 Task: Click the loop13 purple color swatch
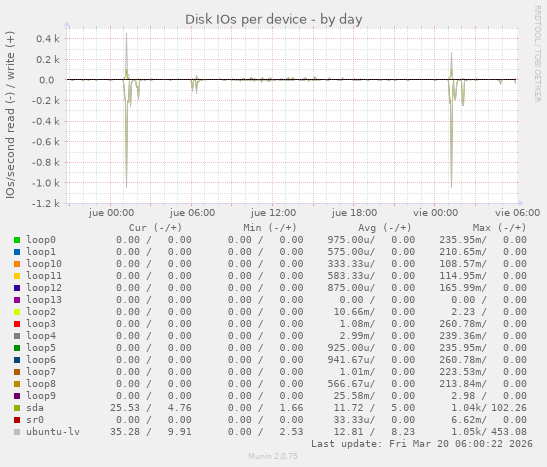point(17,300)
